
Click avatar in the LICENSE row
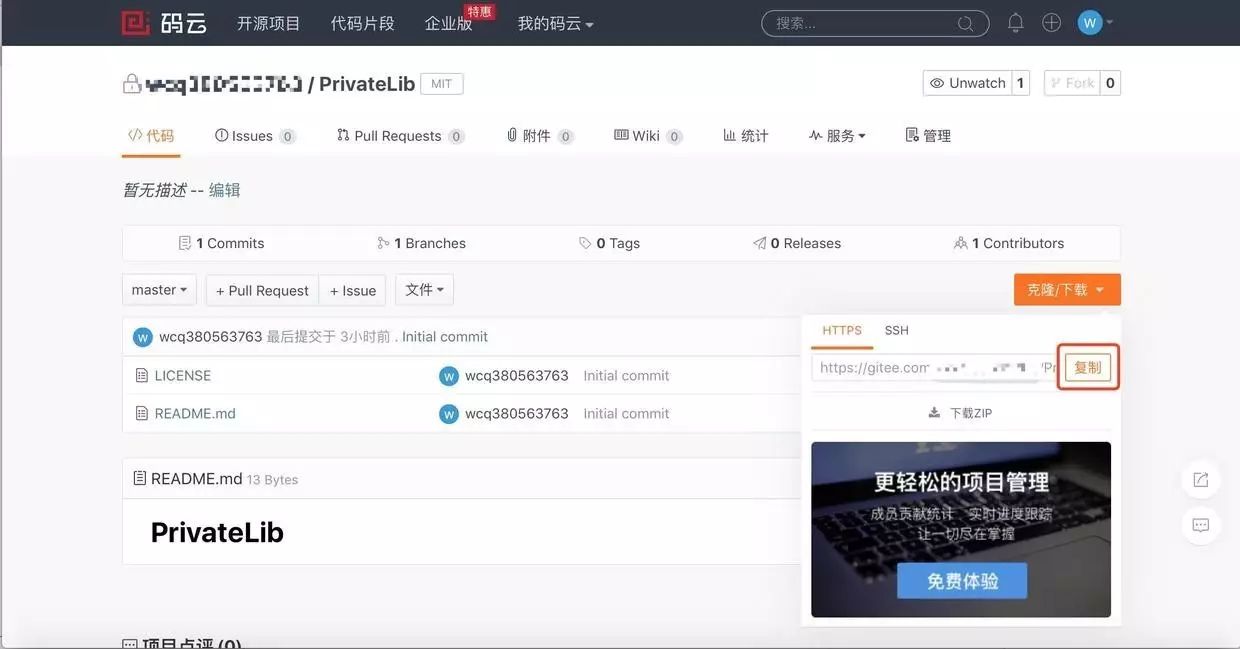pos(449,376)
